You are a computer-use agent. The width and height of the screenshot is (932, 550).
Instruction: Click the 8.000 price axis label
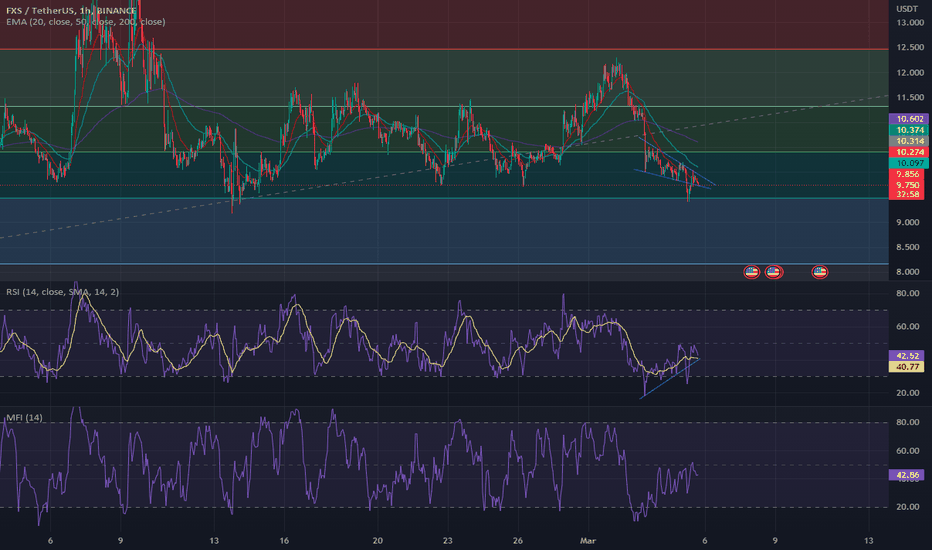(x=908, y=272)
